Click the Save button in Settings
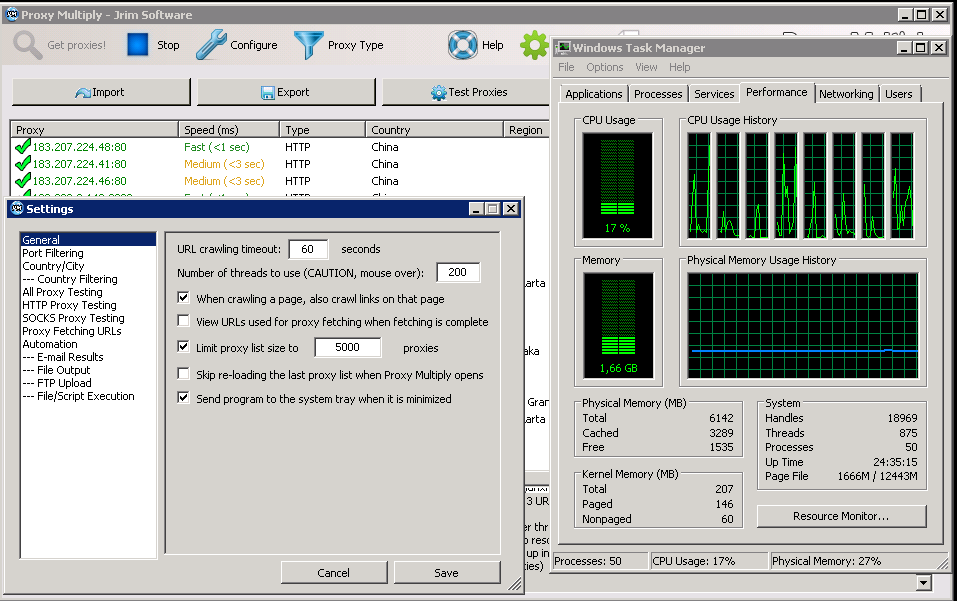This screenshot has width=957, height=601. pos(446,573)
